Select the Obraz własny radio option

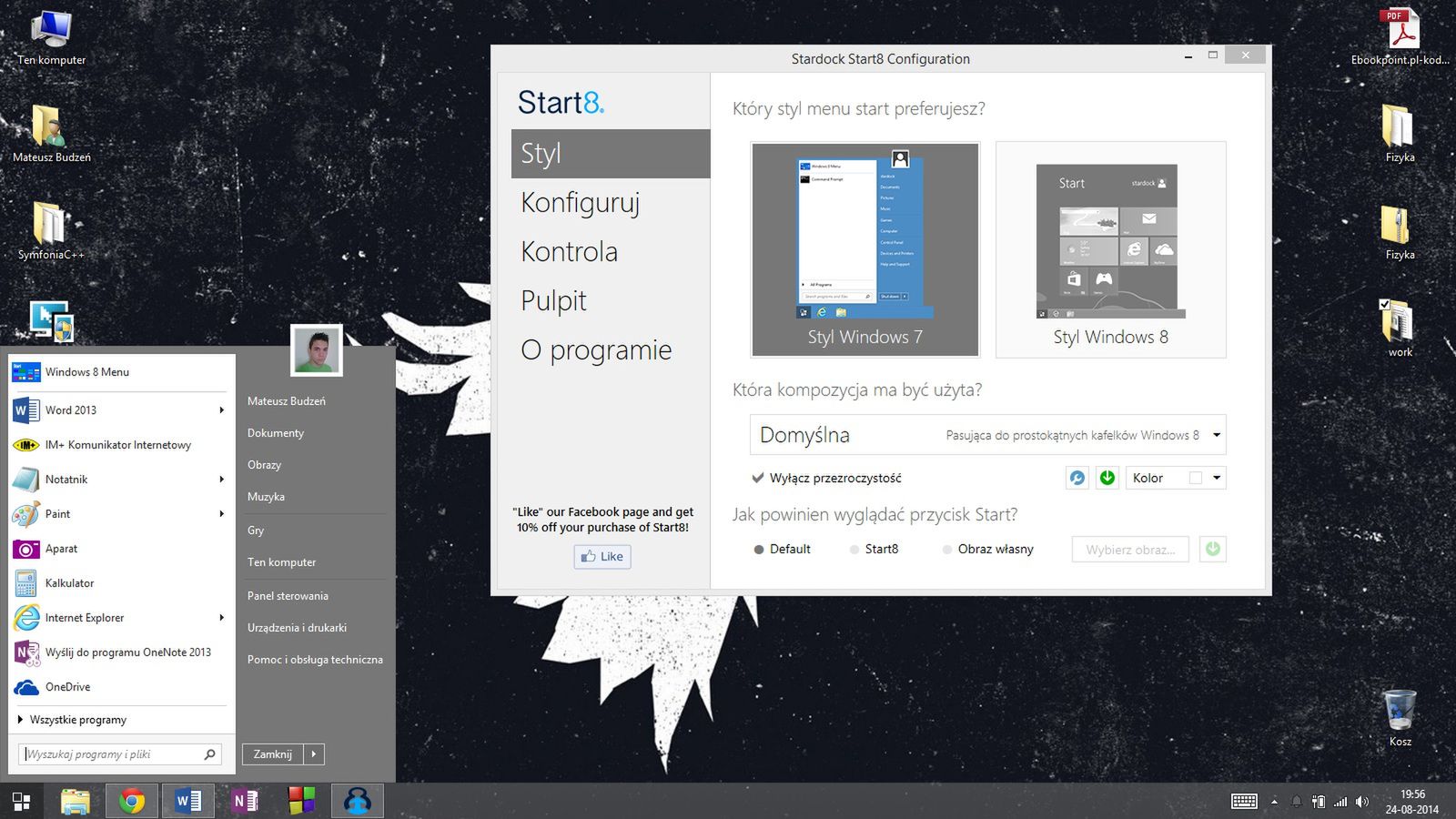[947, 550]
